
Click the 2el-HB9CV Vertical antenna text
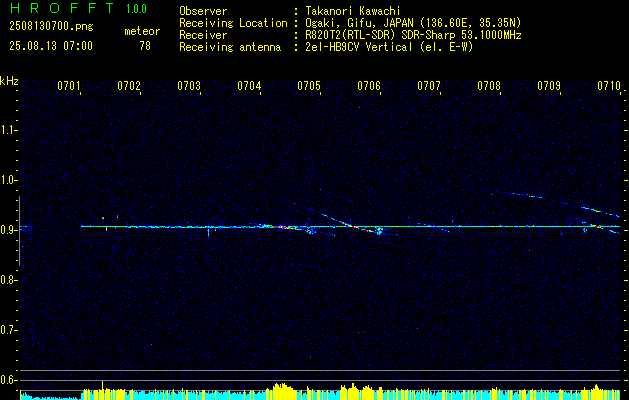point(389,47)
